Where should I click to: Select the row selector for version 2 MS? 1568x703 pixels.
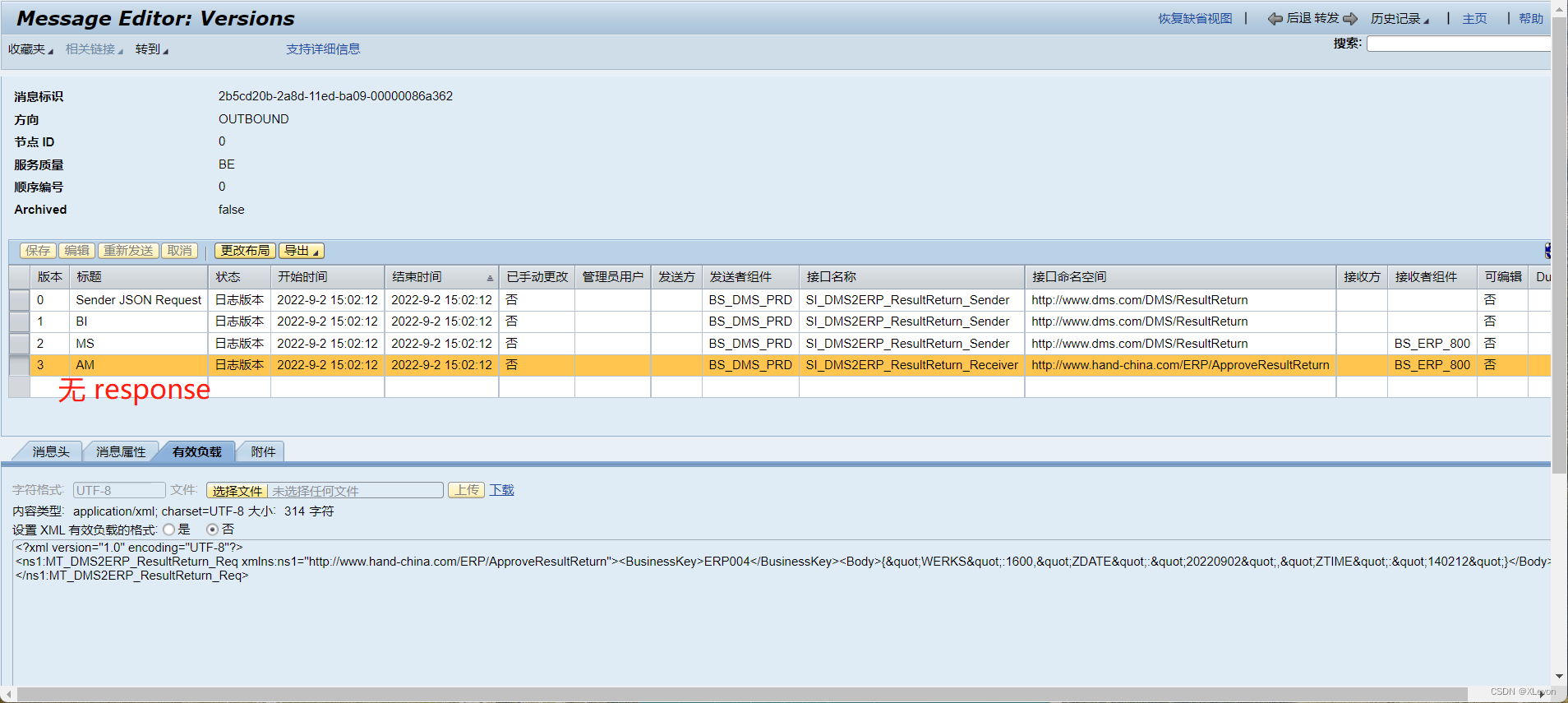pyautogui.click(x=19, y=344)
